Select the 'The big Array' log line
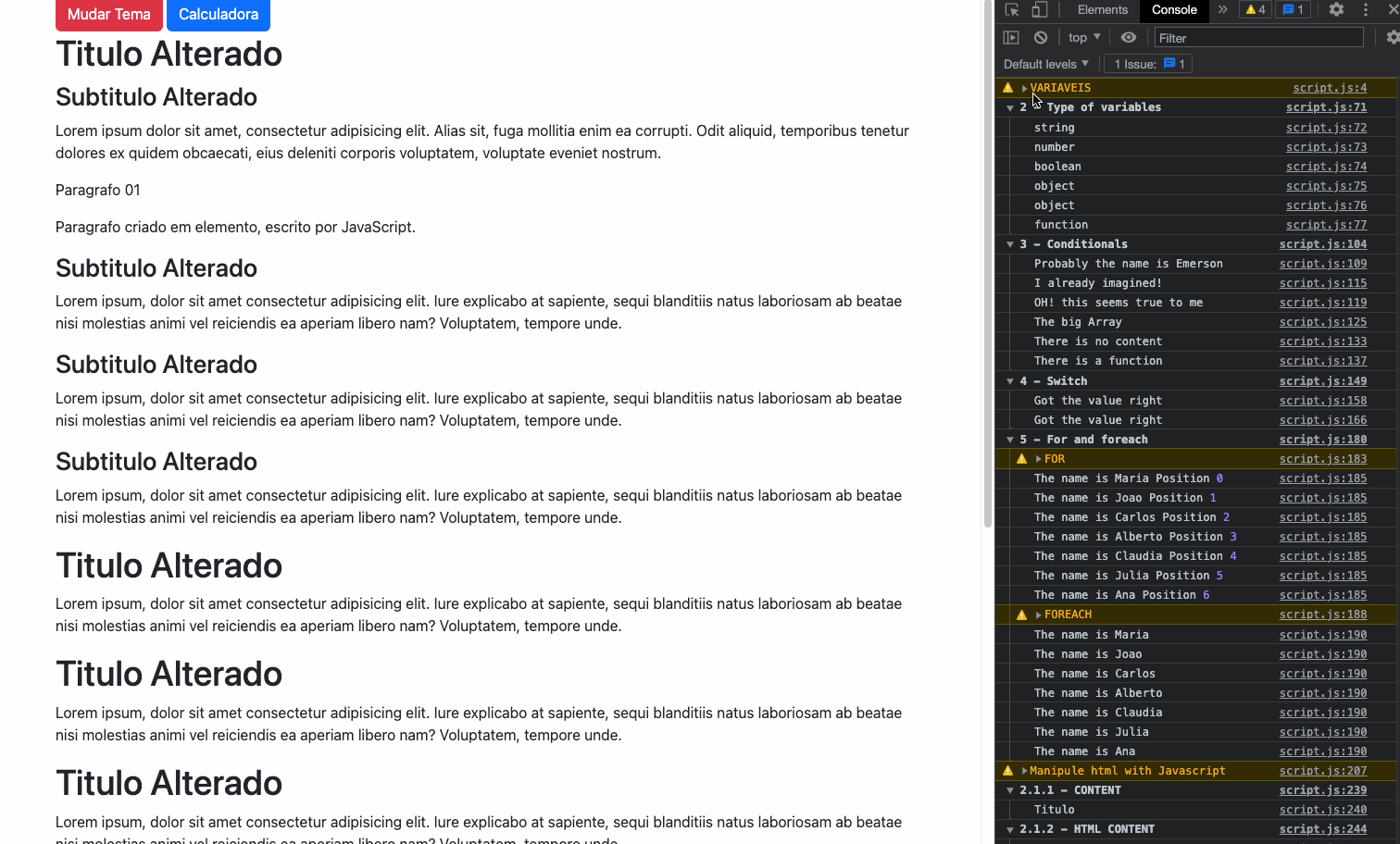This screenshot has width=1400, height=844. click(x=1078, y=322)
